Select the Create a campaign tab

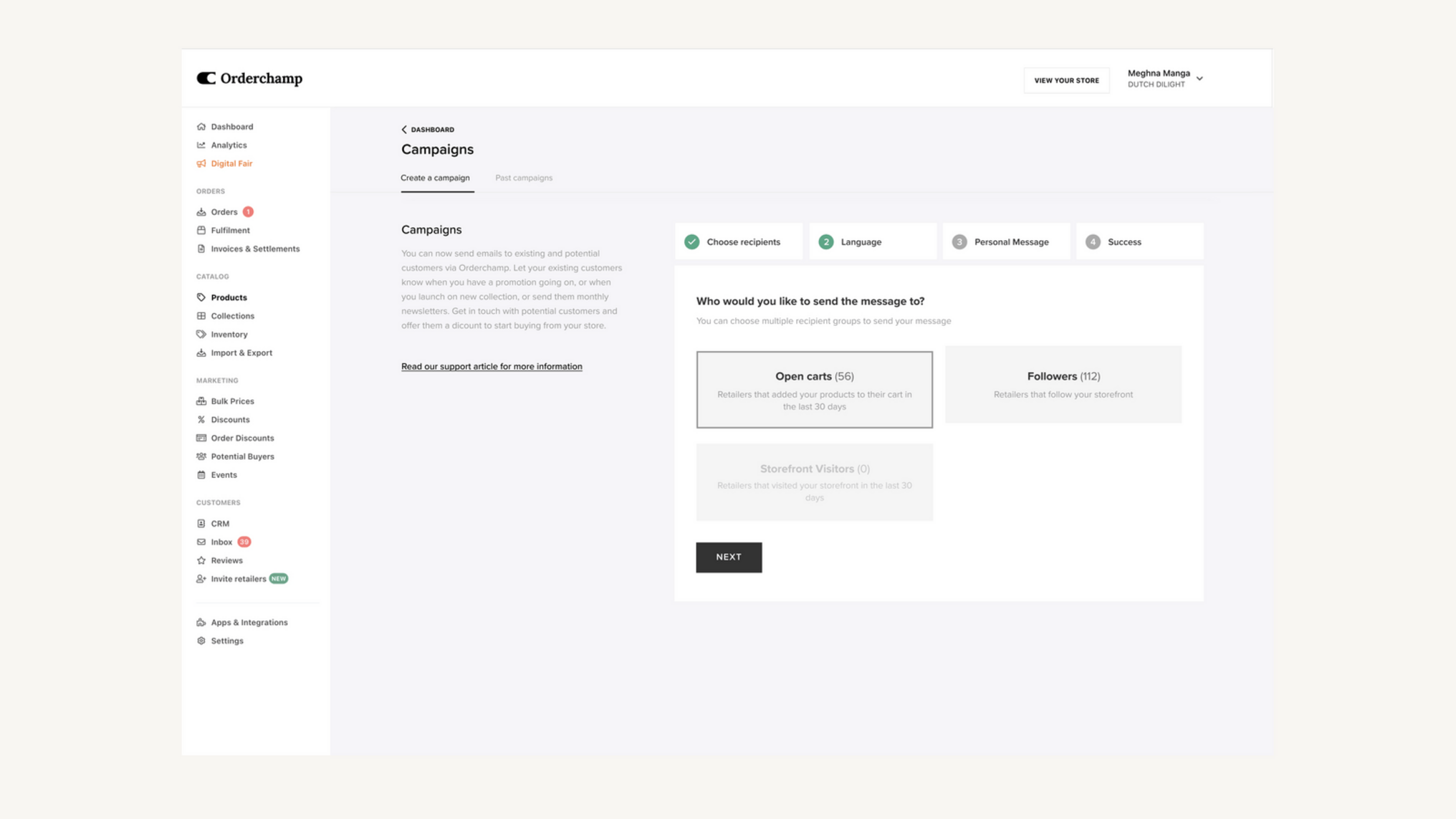[x=436, y=178]
